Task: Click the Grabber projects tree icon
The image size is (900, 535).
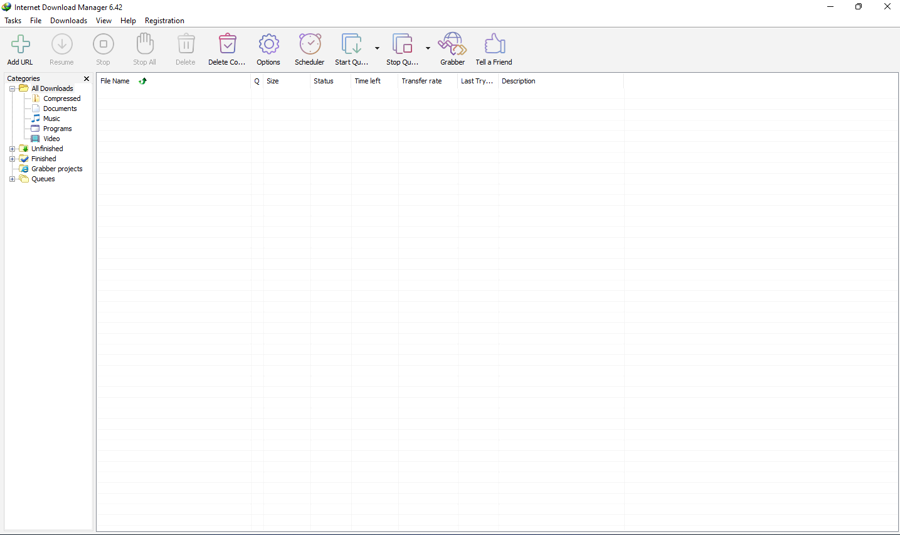Action: click(24, 169)
